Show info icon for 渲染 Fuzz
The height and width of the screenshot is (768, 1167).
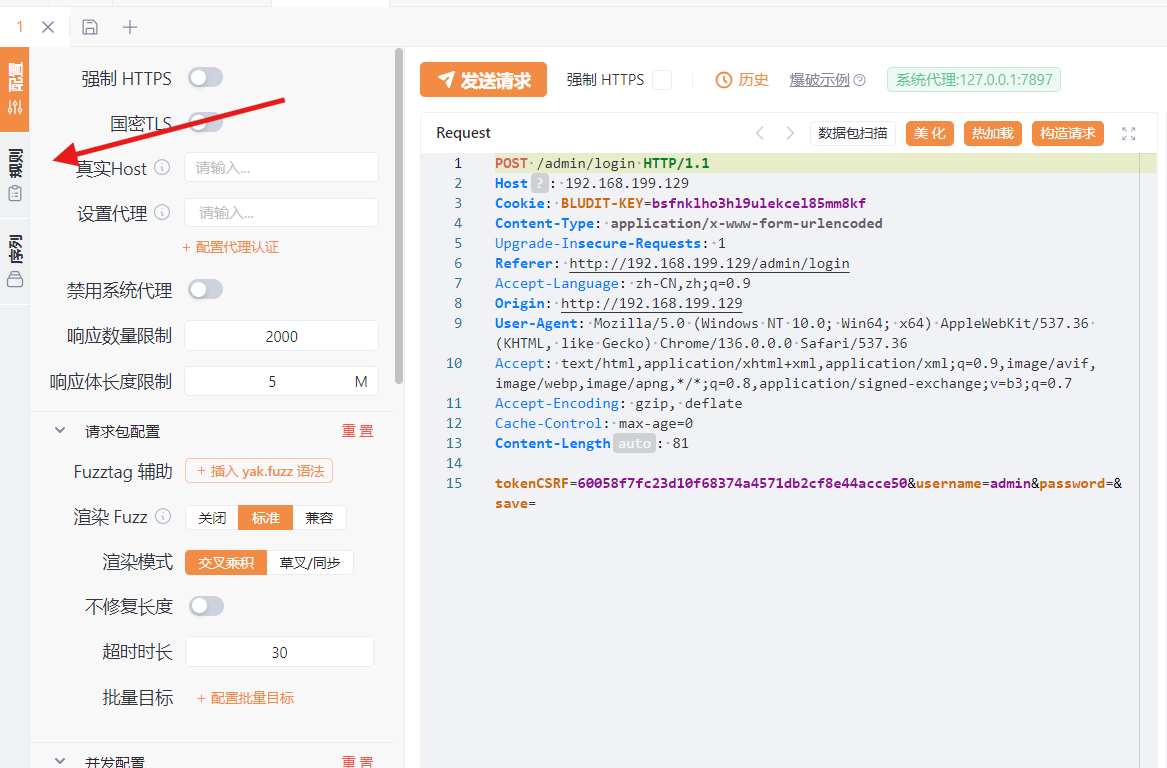pos(163,516)
